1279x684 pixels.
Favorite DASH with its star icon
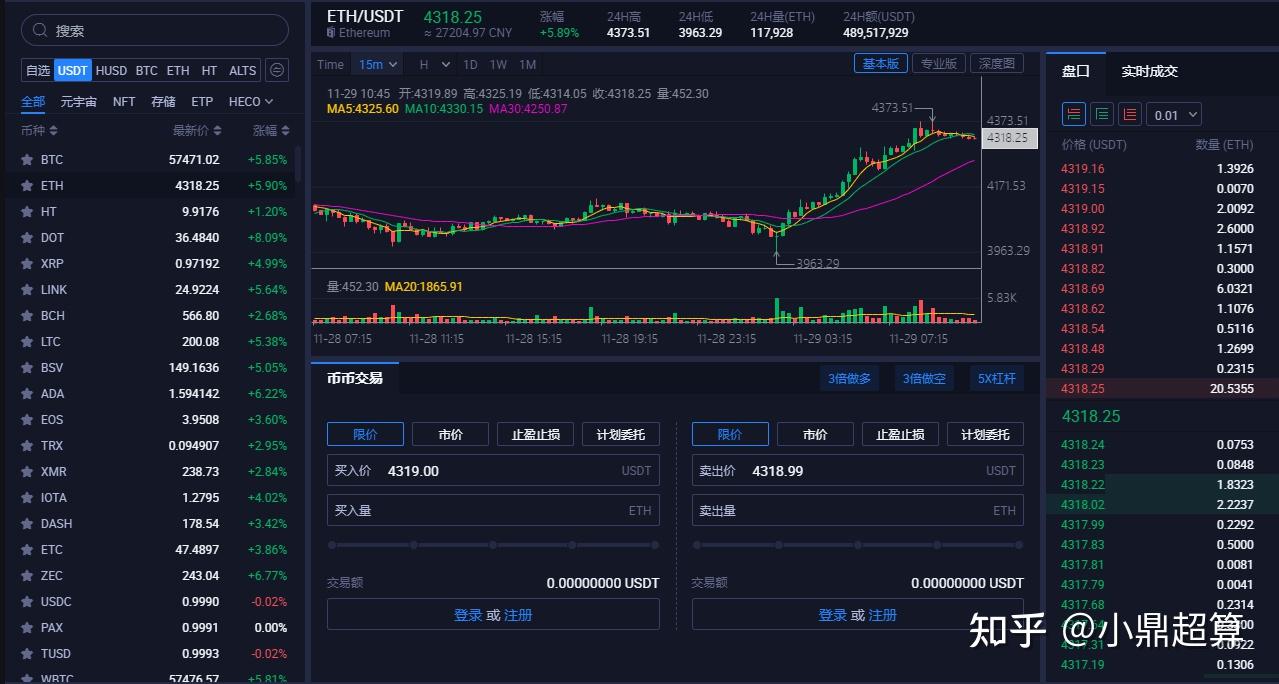26,523
